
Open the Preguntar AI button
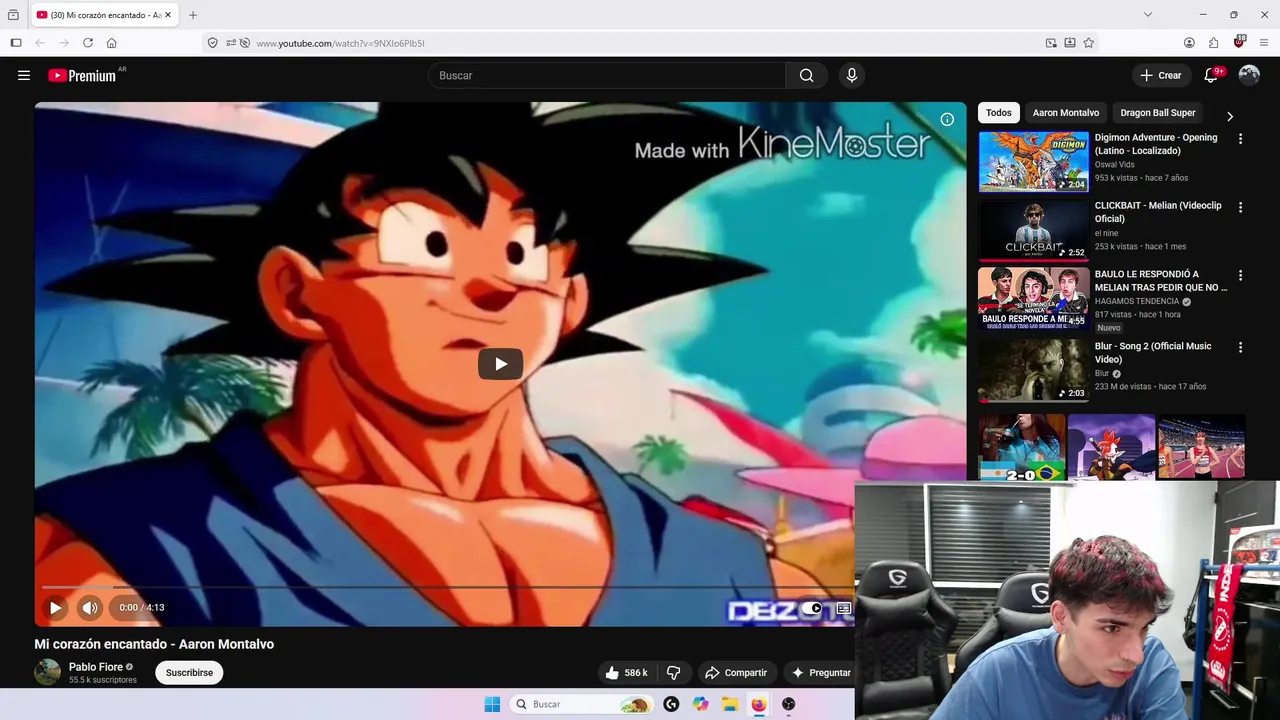[820, 673]
